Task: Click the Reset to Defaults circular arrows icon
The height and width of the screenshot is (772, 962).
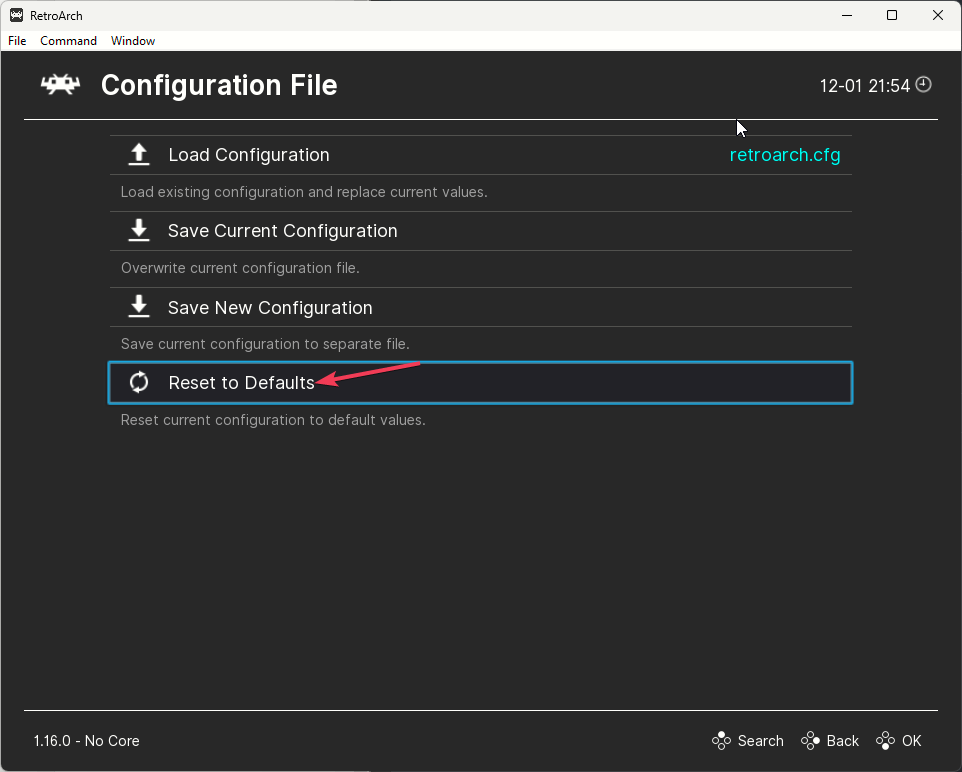Action: [x=139, y=382]
